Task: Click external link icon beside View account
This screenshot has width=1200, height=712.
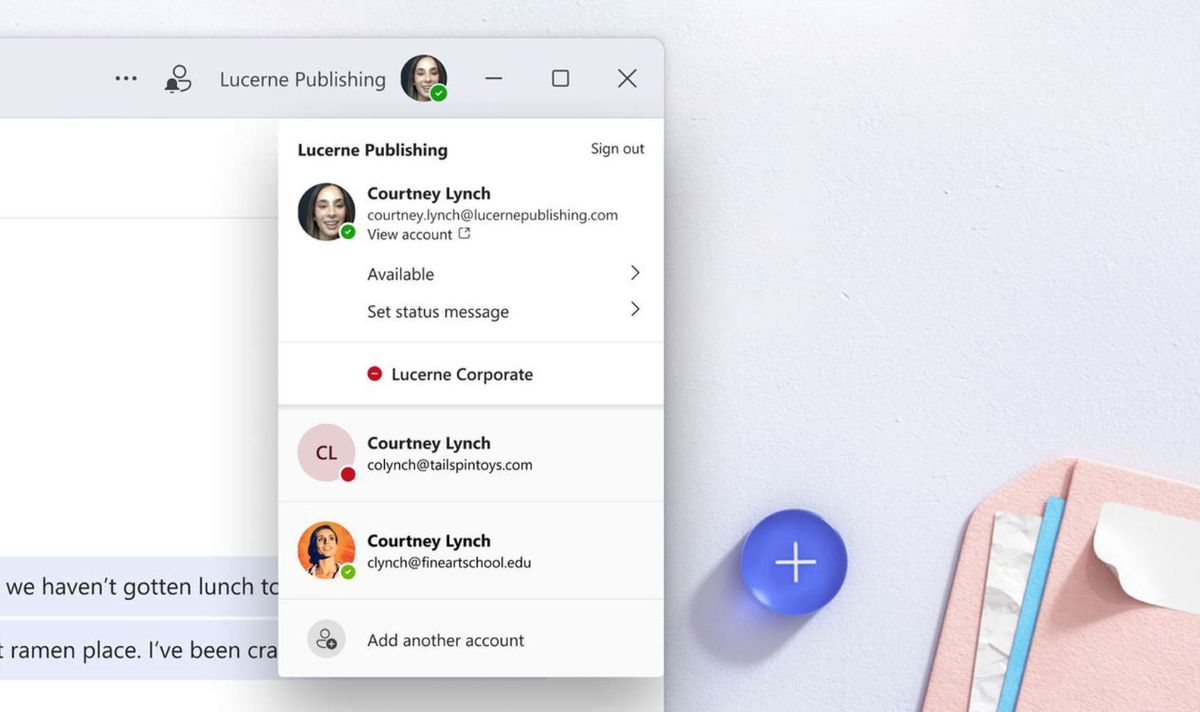Action: [x=463, y=233]
